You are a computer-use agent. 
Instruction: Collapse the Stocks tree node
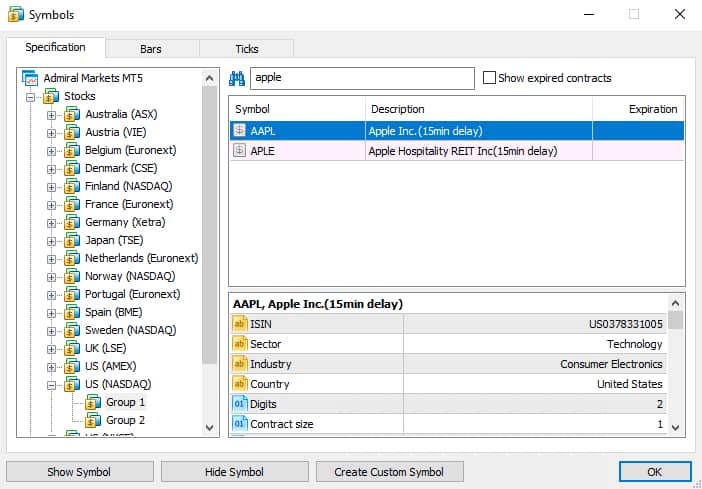coord(30,97)
